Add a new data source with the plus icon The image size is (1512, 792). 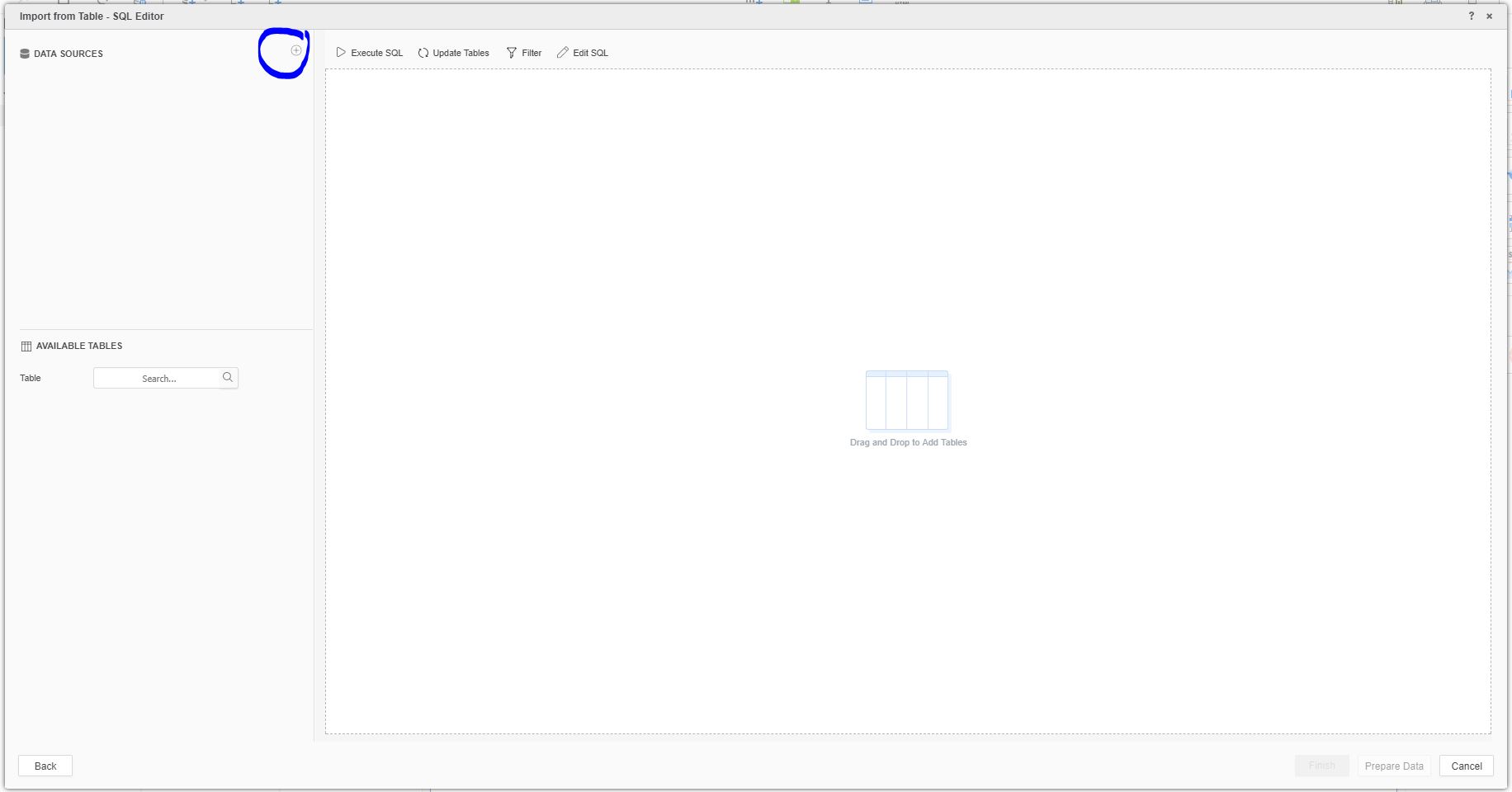294,49
